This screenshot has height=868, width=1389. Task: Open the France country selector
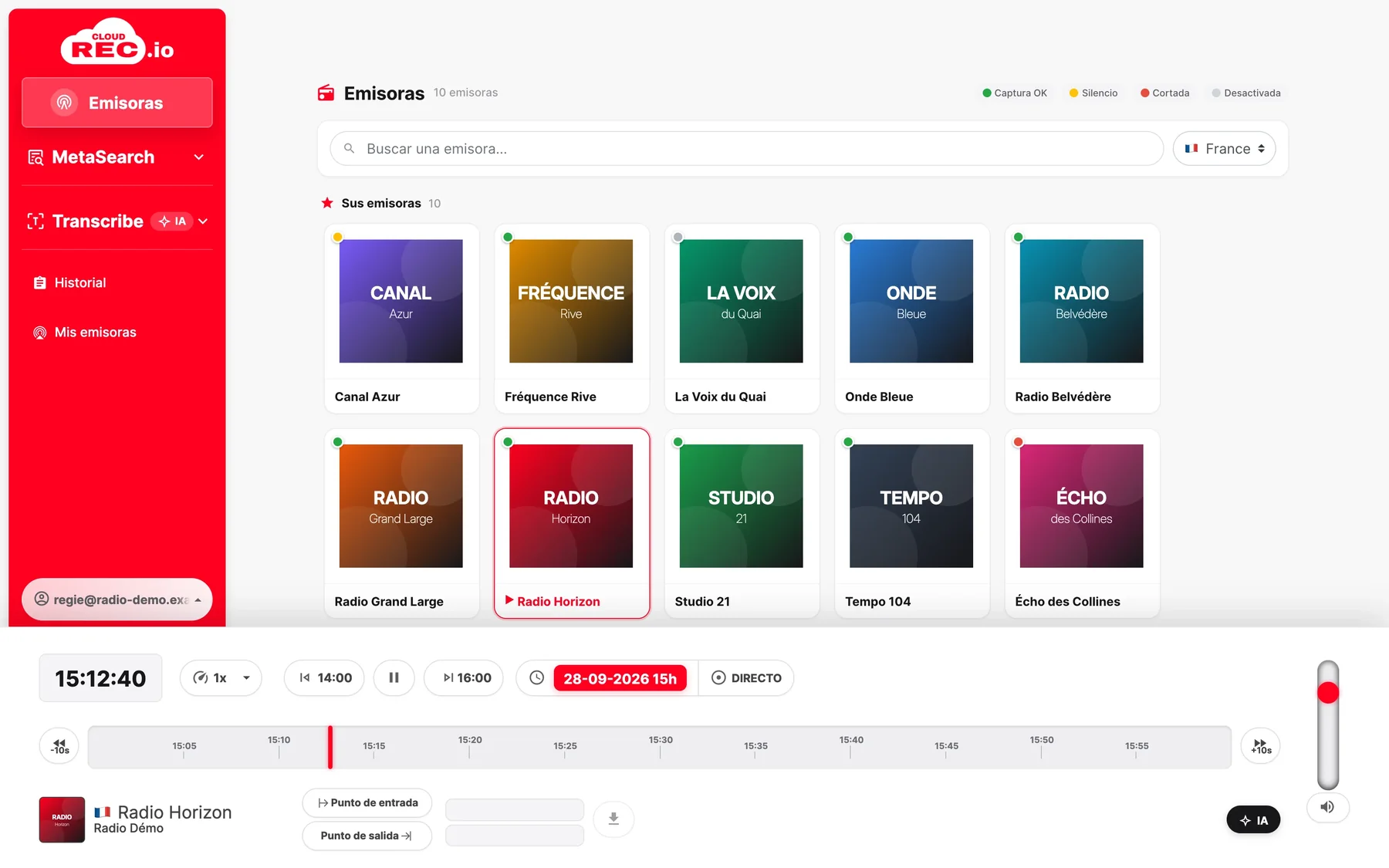1224,148
